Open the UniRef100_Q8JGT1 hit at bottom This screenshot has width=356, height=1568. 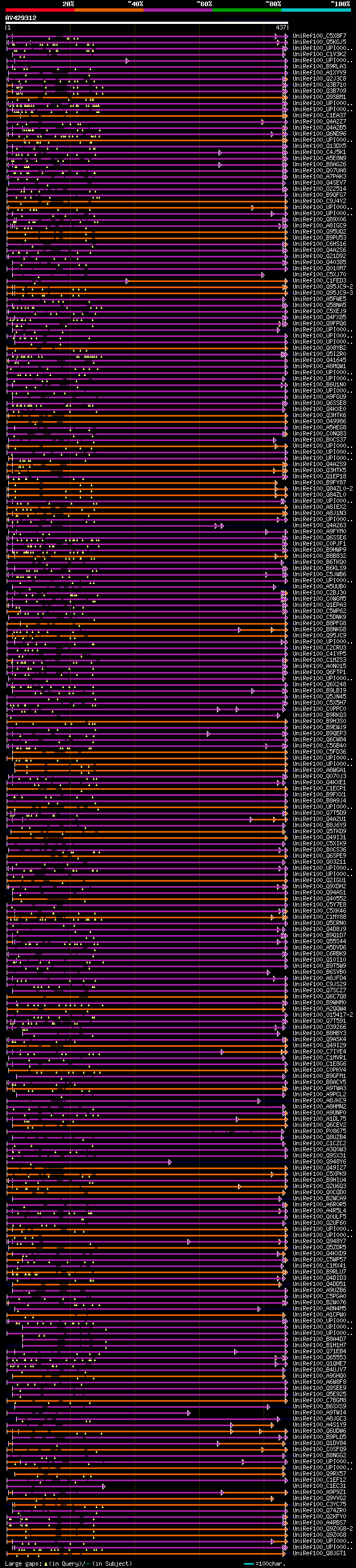pyautogui.click(x=319, y=1553)
